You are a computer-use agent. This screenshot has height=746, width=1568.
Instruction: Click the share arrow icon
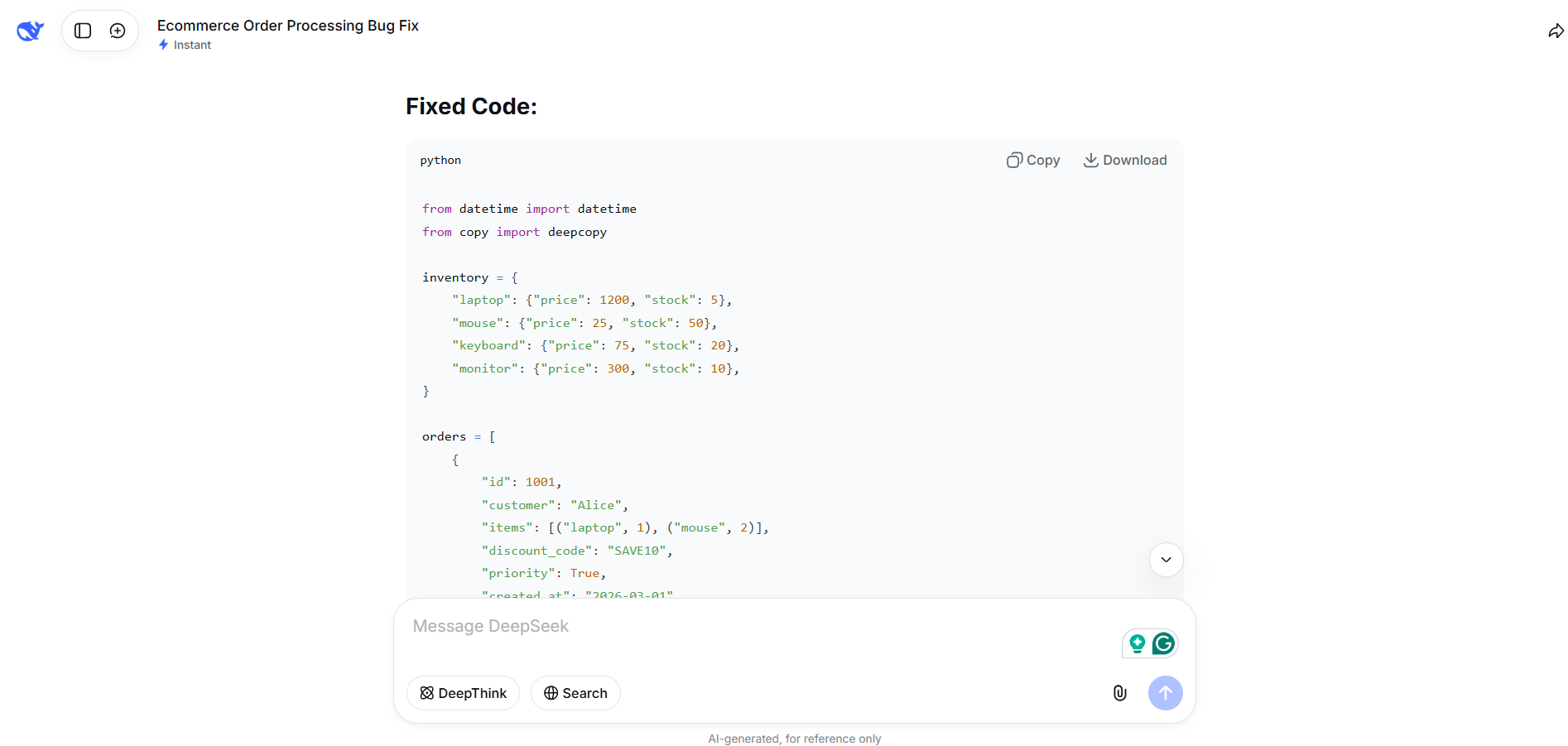coord(1556,31)
